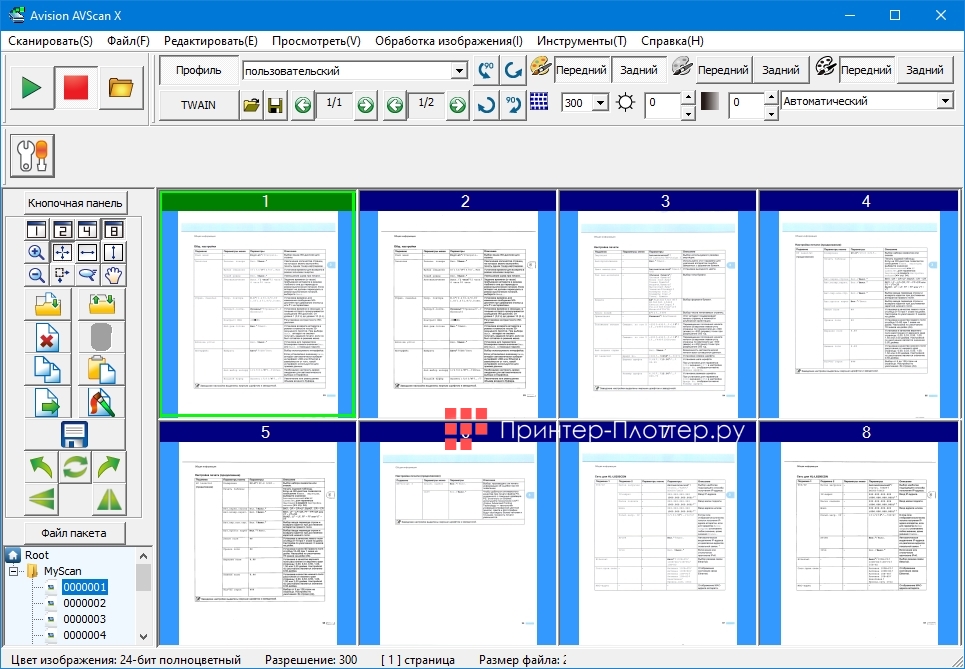The width and height of the screenshot is (965, 669).
Task: Click the TWAIN button
Action: [197, 104]
